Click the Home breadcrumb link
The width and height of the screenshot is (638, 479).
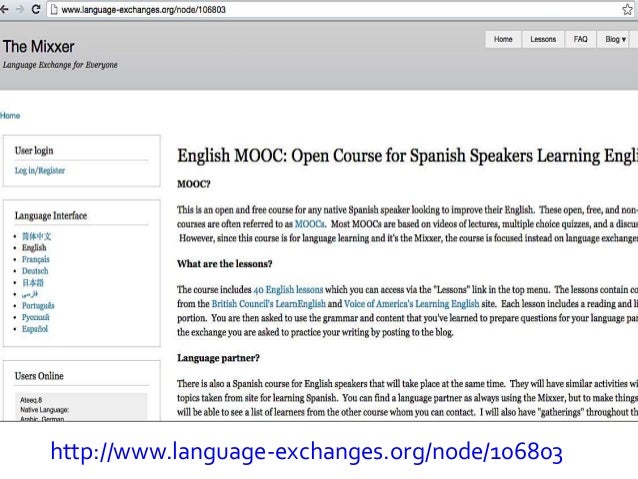click(x=10, y=116)
